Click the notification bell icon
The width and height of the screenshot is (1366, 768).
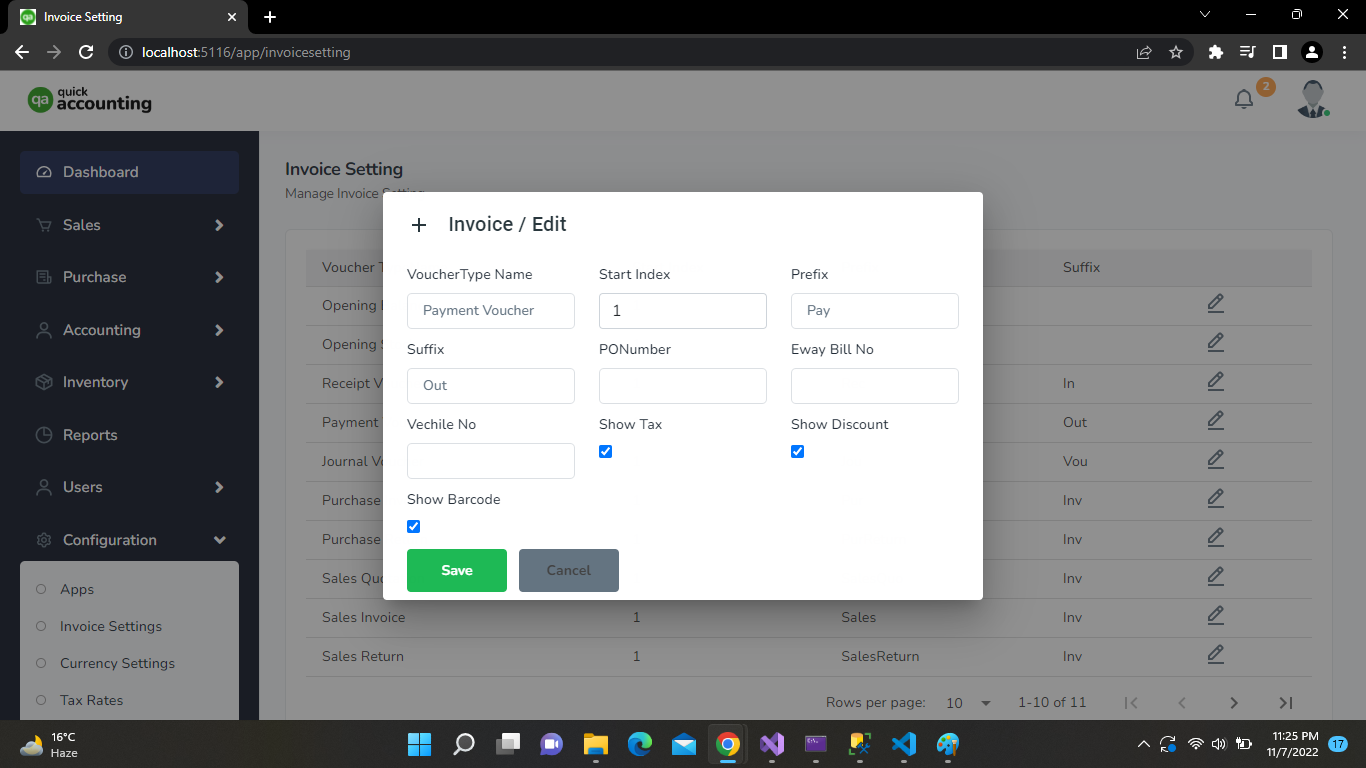(x=1244, y=99)
